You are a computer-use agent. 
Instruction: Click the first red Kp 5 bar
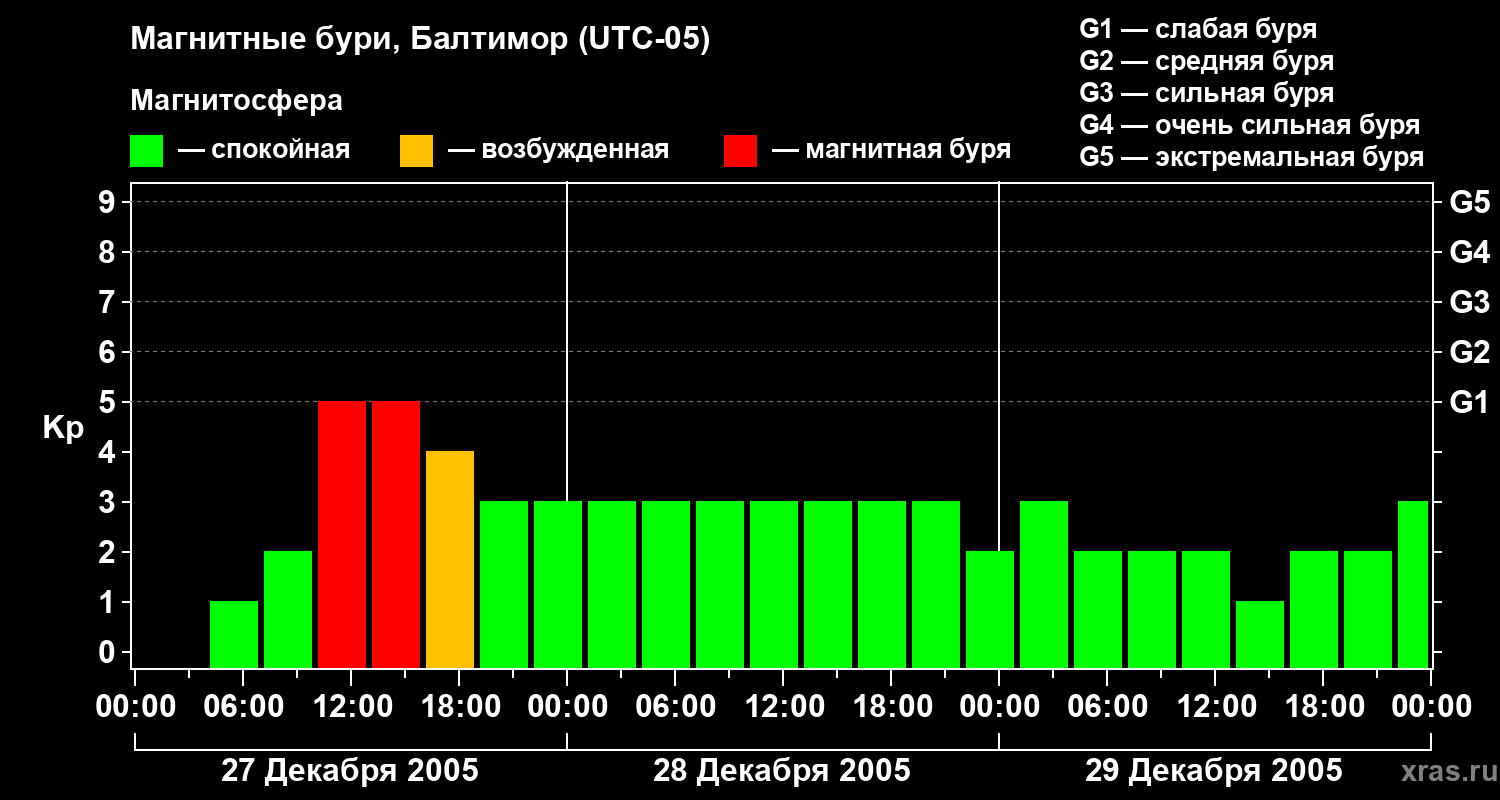point(342,534)
